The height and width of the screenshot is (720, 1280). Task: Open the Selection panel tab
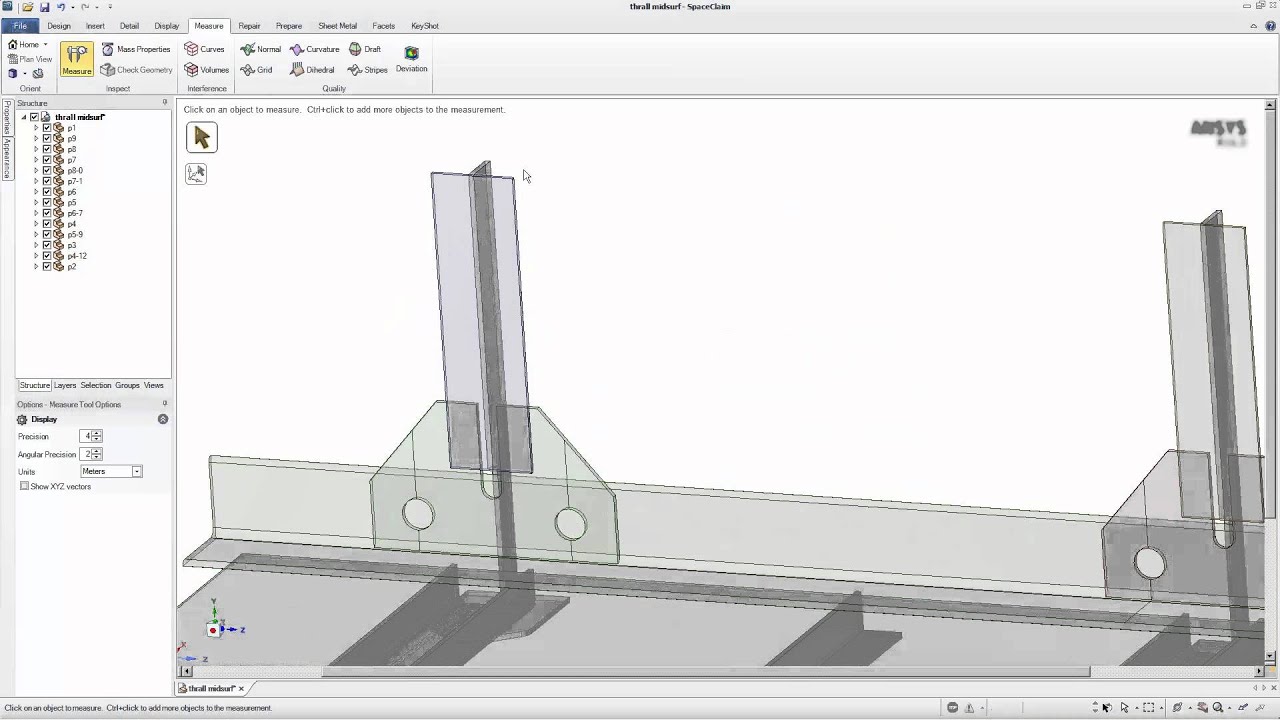(96, 385)
